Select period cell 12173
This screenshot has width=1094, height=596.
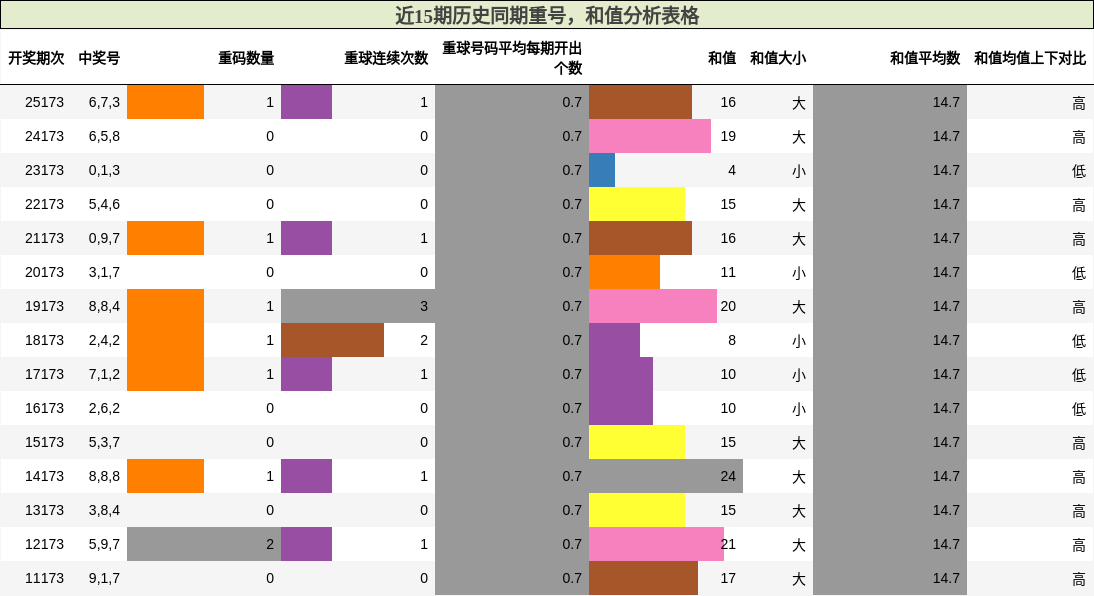pos(44,544)
